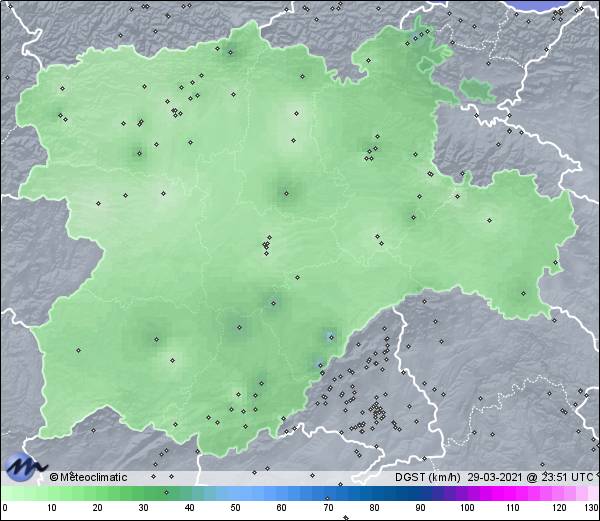Click the date 29-03-2021

[x=495, y=477]
